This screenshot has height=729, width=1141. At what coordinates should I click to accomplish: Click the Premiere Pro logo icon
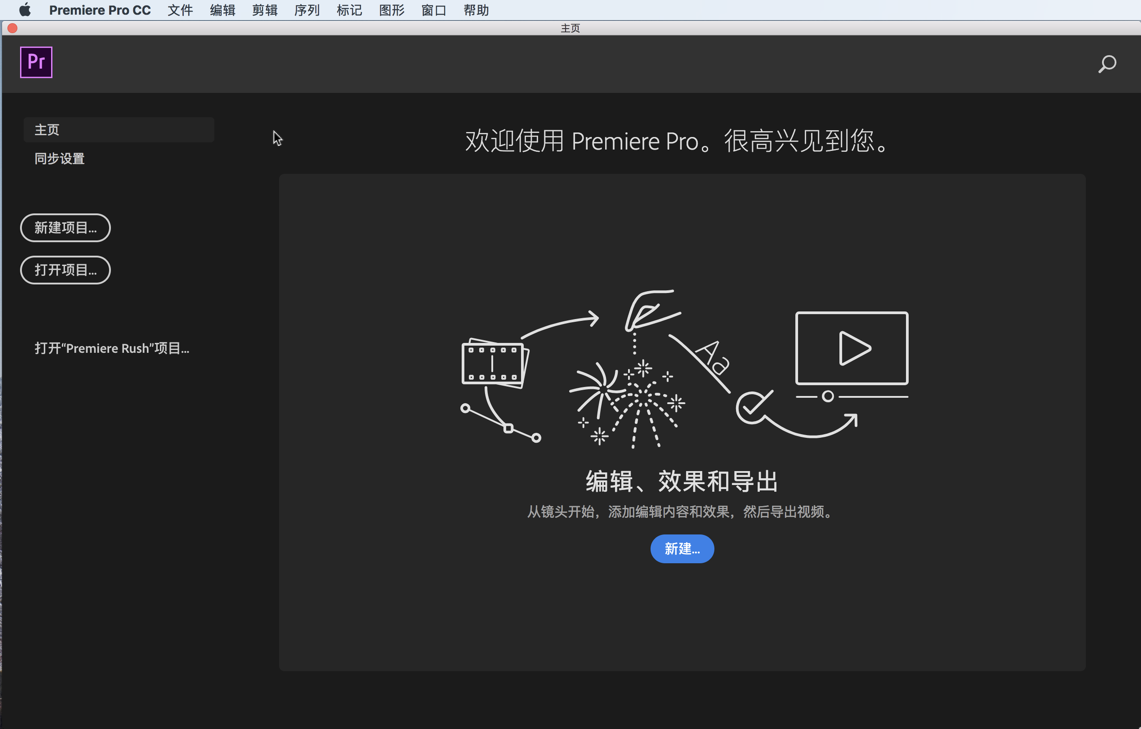tap(36, 62)
